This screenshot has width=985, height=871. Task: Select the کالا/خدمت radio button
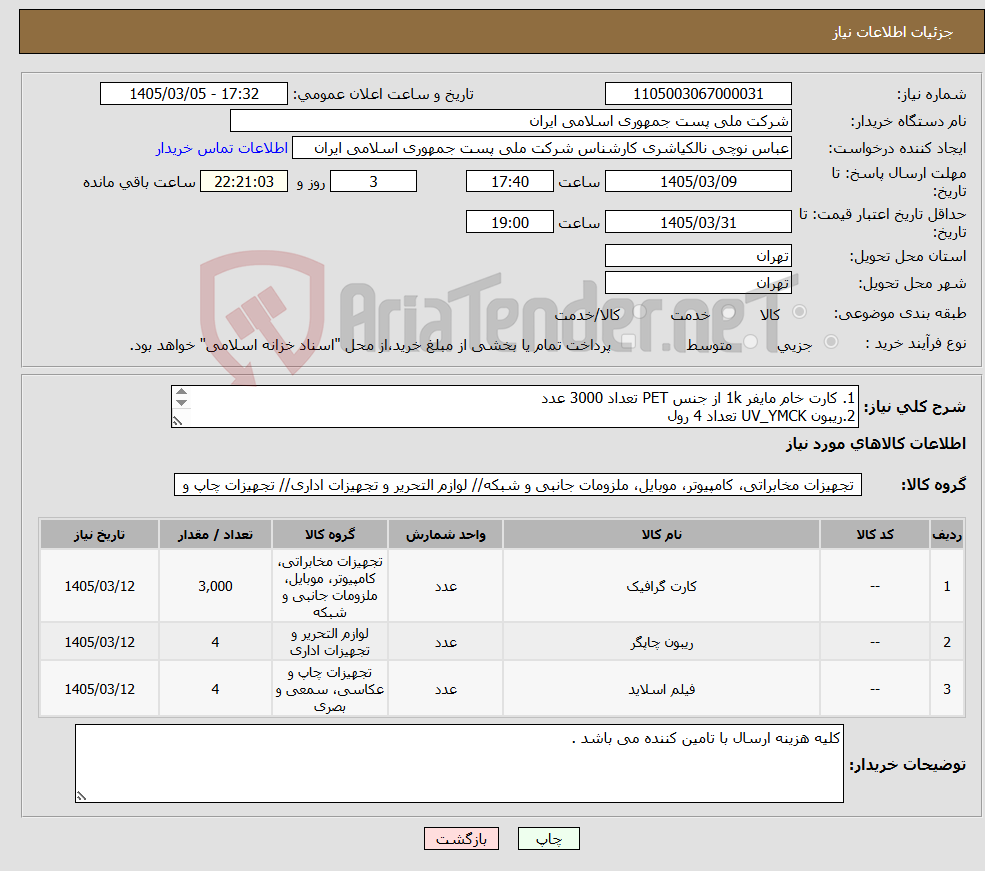pos(639,311)
